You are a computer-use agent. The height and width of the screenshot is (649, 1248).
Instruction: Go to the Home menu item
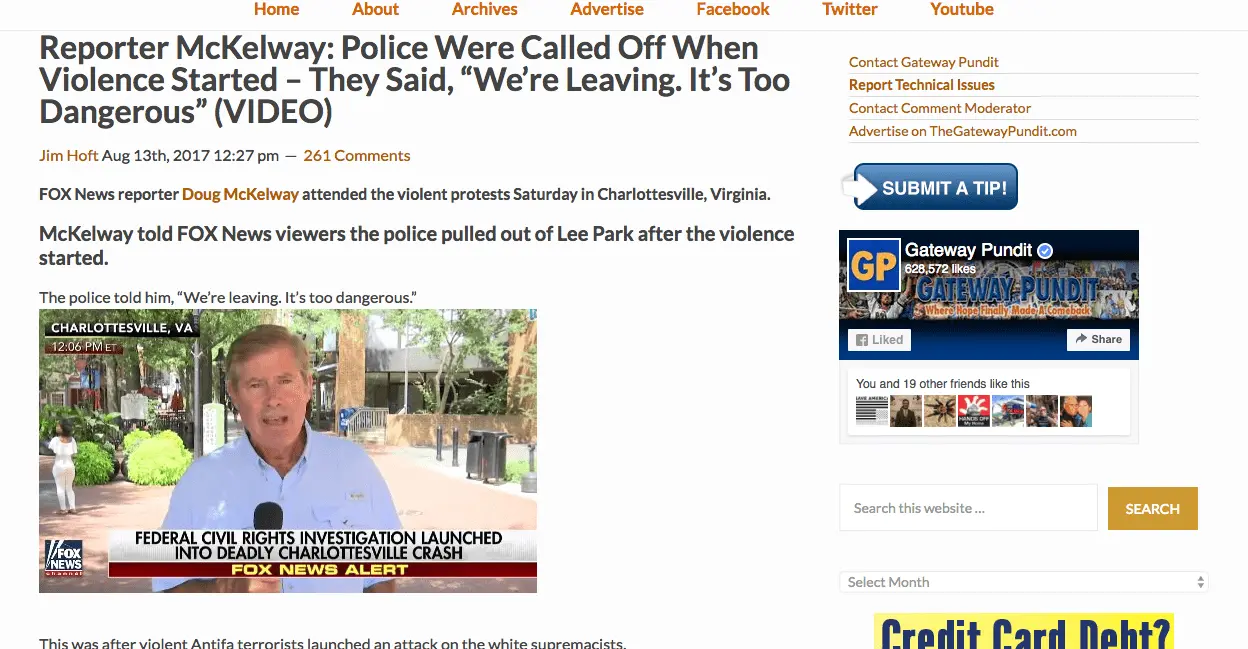pyautogui.click(x=277, y=9)
